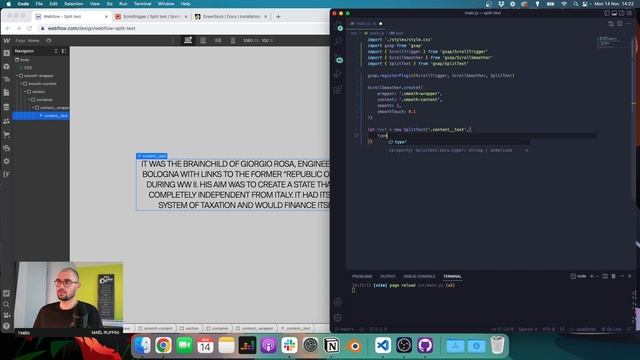Open the Assets panel in Webflow sidebar

coord(7,148)
